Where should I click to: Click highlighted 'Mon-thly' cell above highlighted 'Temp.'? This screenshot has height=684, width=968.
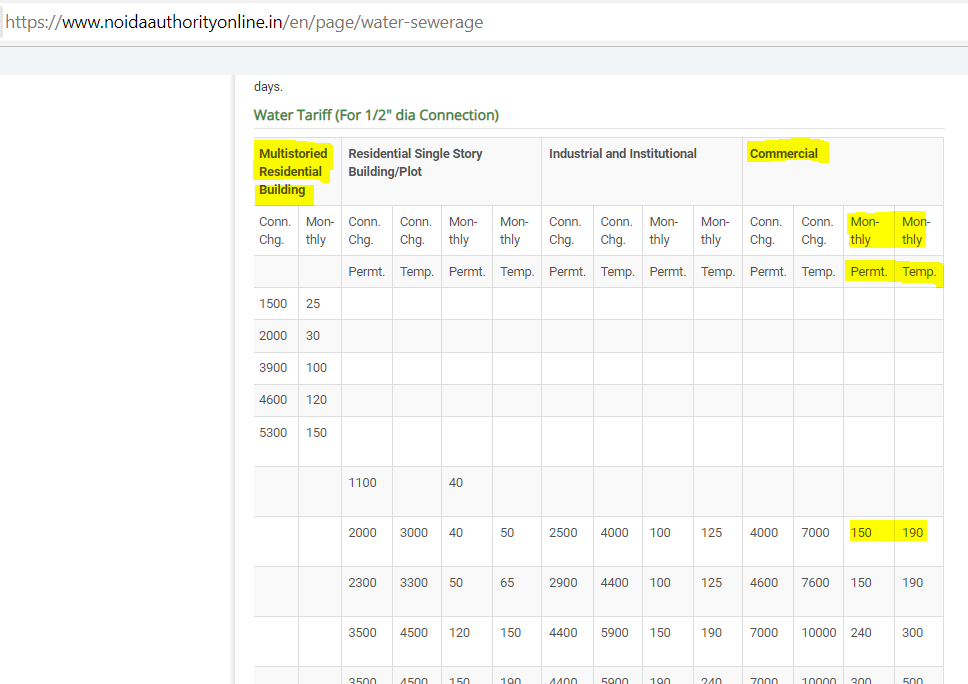[919, 230]
